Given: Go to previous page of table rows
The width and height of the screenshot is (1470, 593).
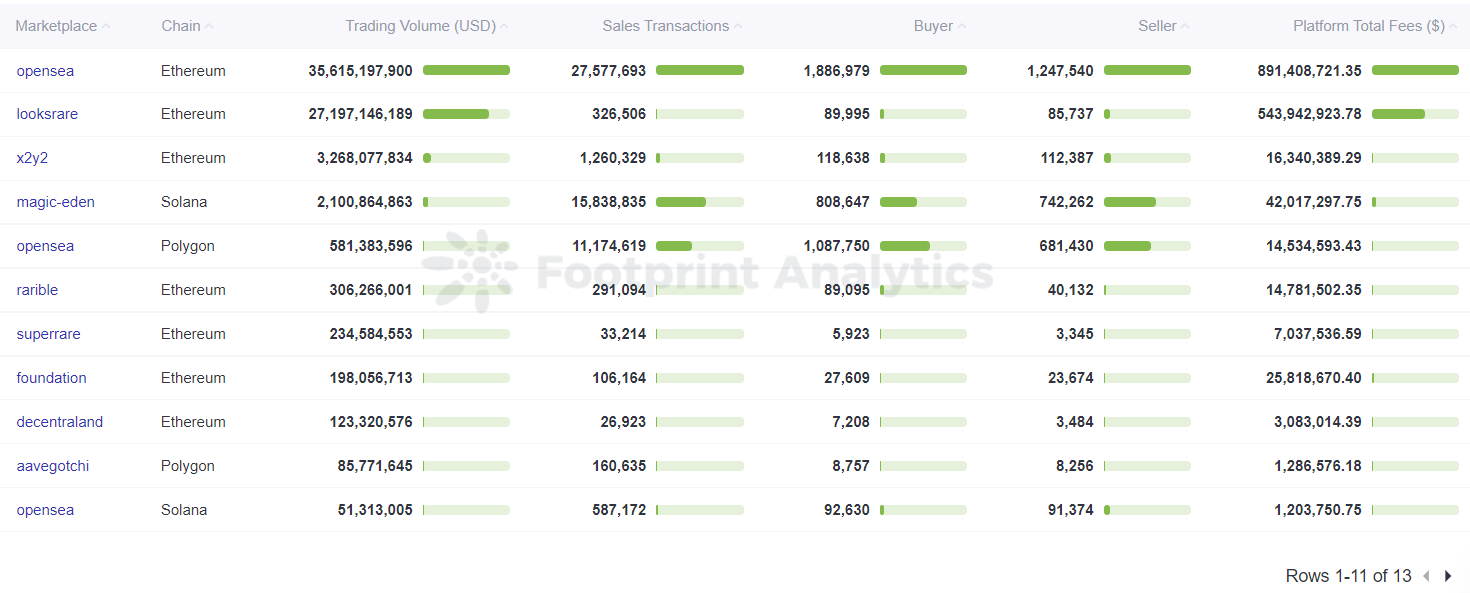Looking at the screenshot, I should click(x=1426, y=576).
